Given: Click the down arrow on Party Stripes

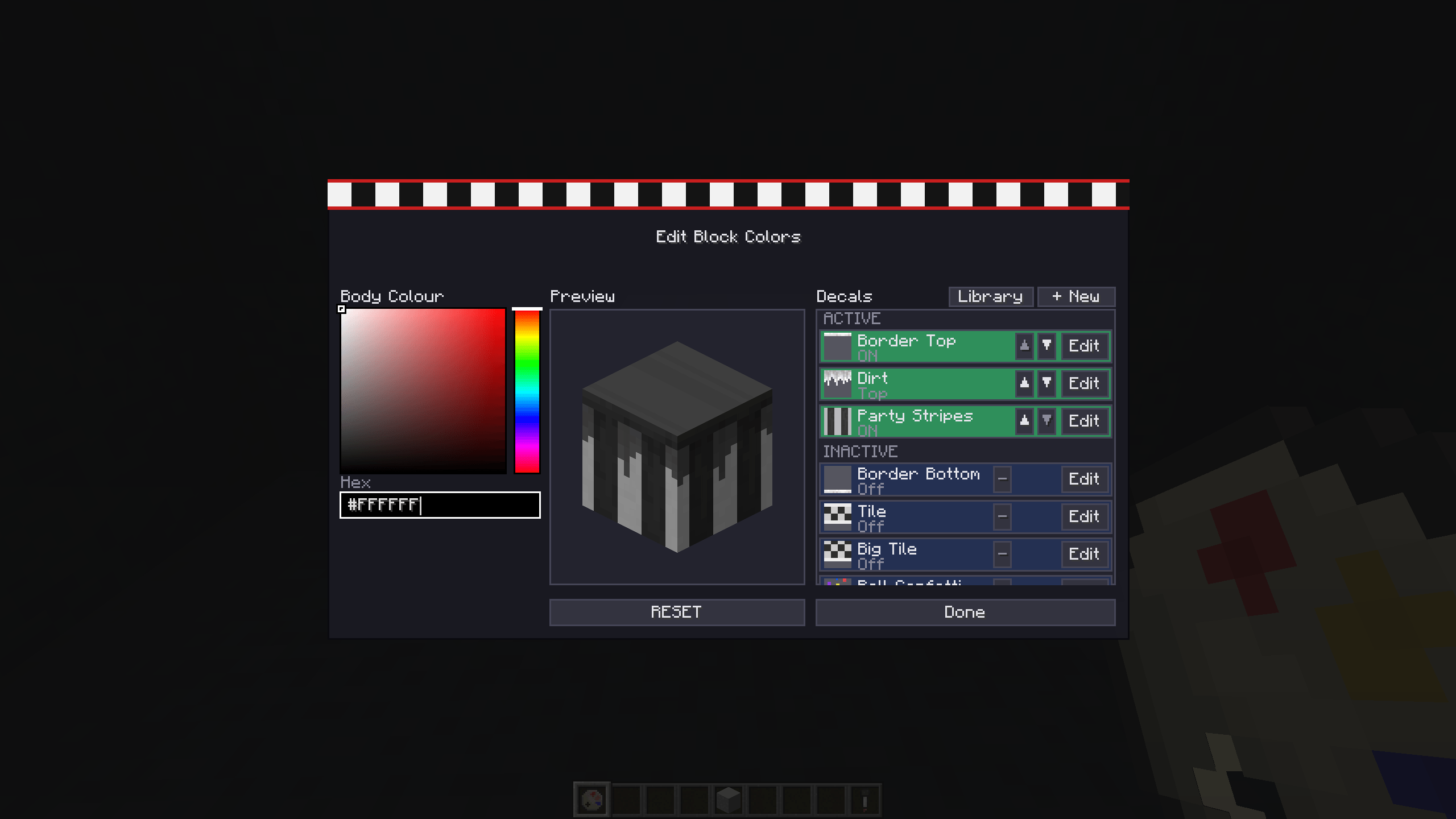Looking at the screenshot, I should pyautogui.click(x=1046, y=420).
